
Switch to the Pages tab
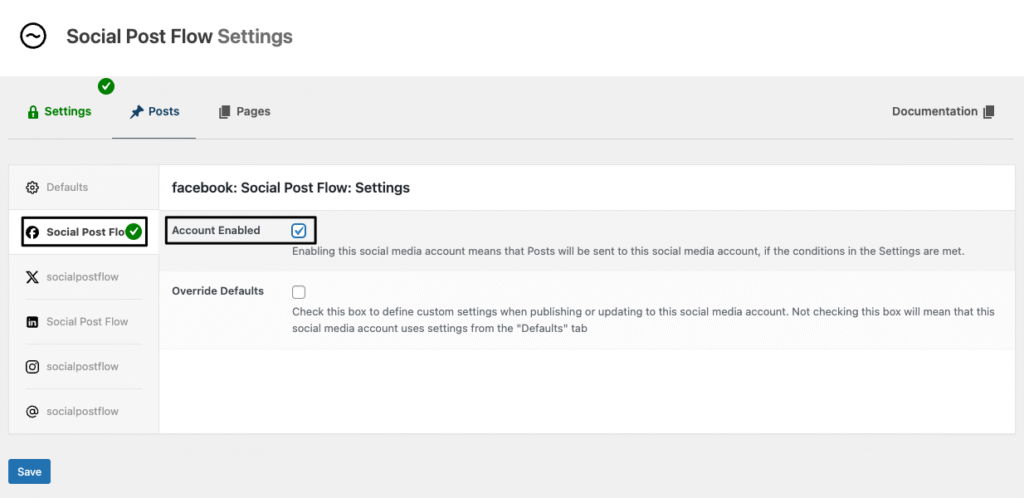(x=244, y=112)
